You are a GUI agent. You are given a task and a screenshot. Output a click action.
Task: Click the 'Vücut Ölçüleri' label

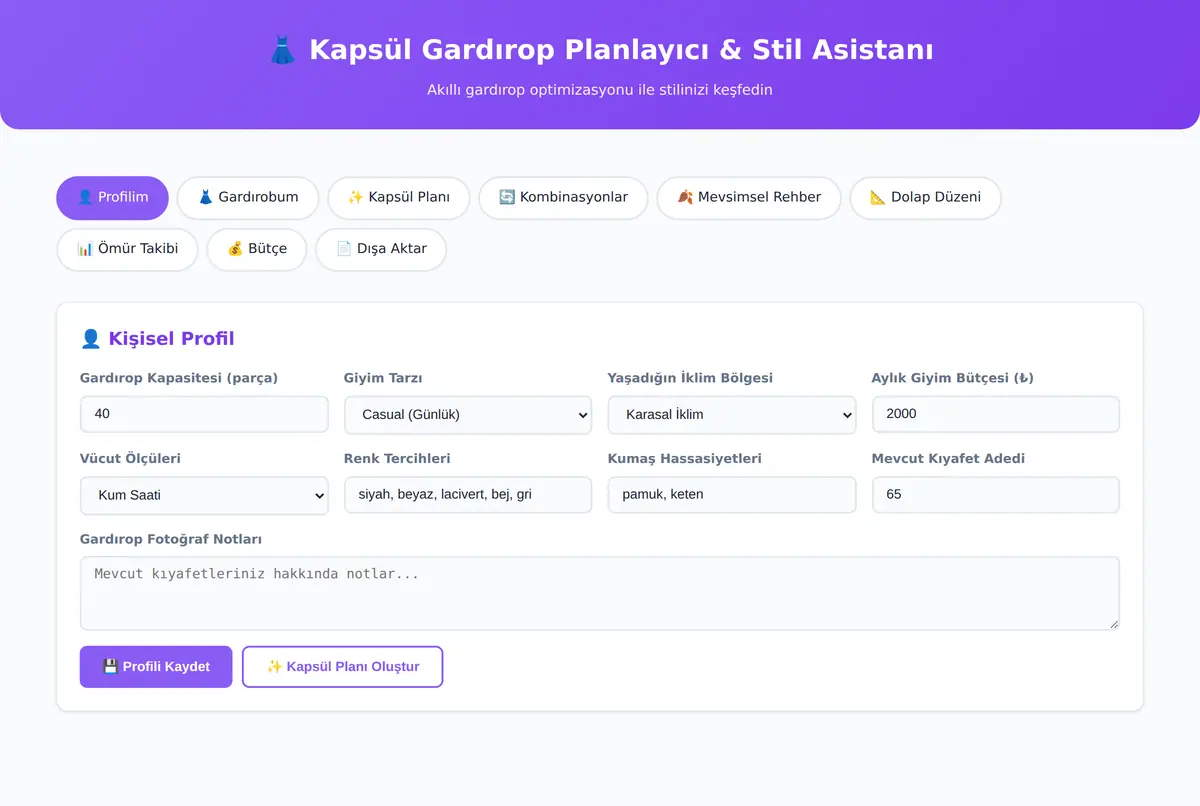(130, 459)
